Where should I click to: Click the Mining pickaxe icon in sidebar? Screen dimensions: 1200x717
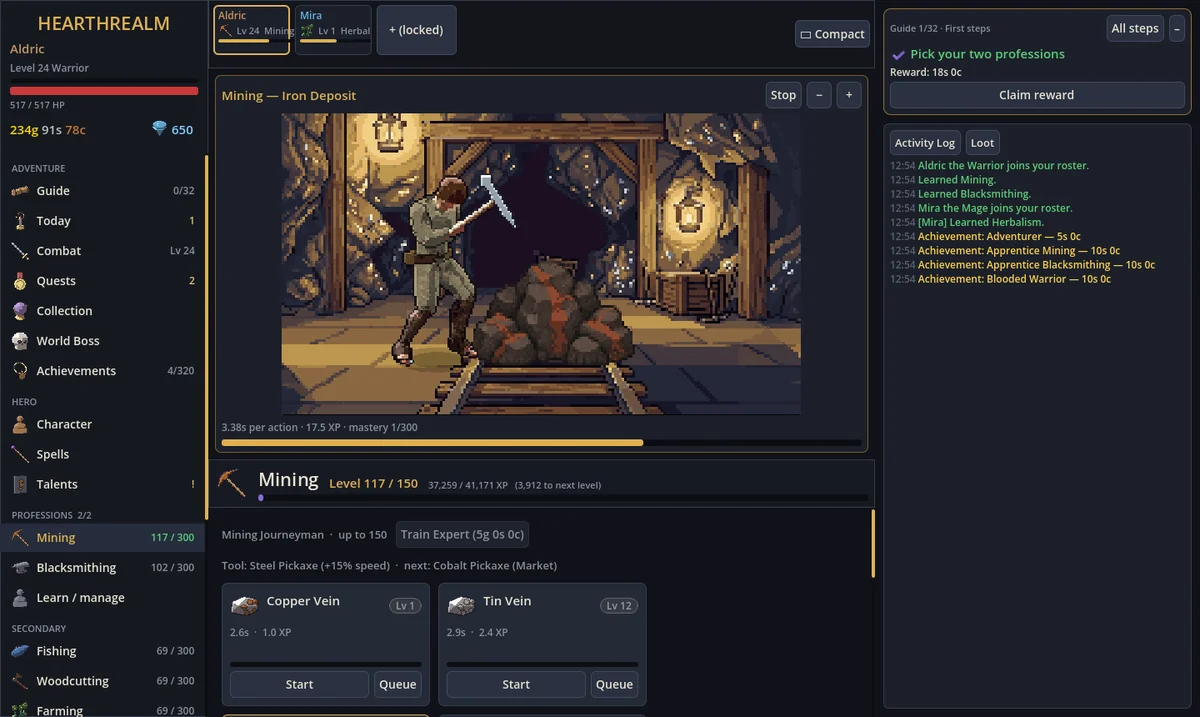(x=20, y=537)
